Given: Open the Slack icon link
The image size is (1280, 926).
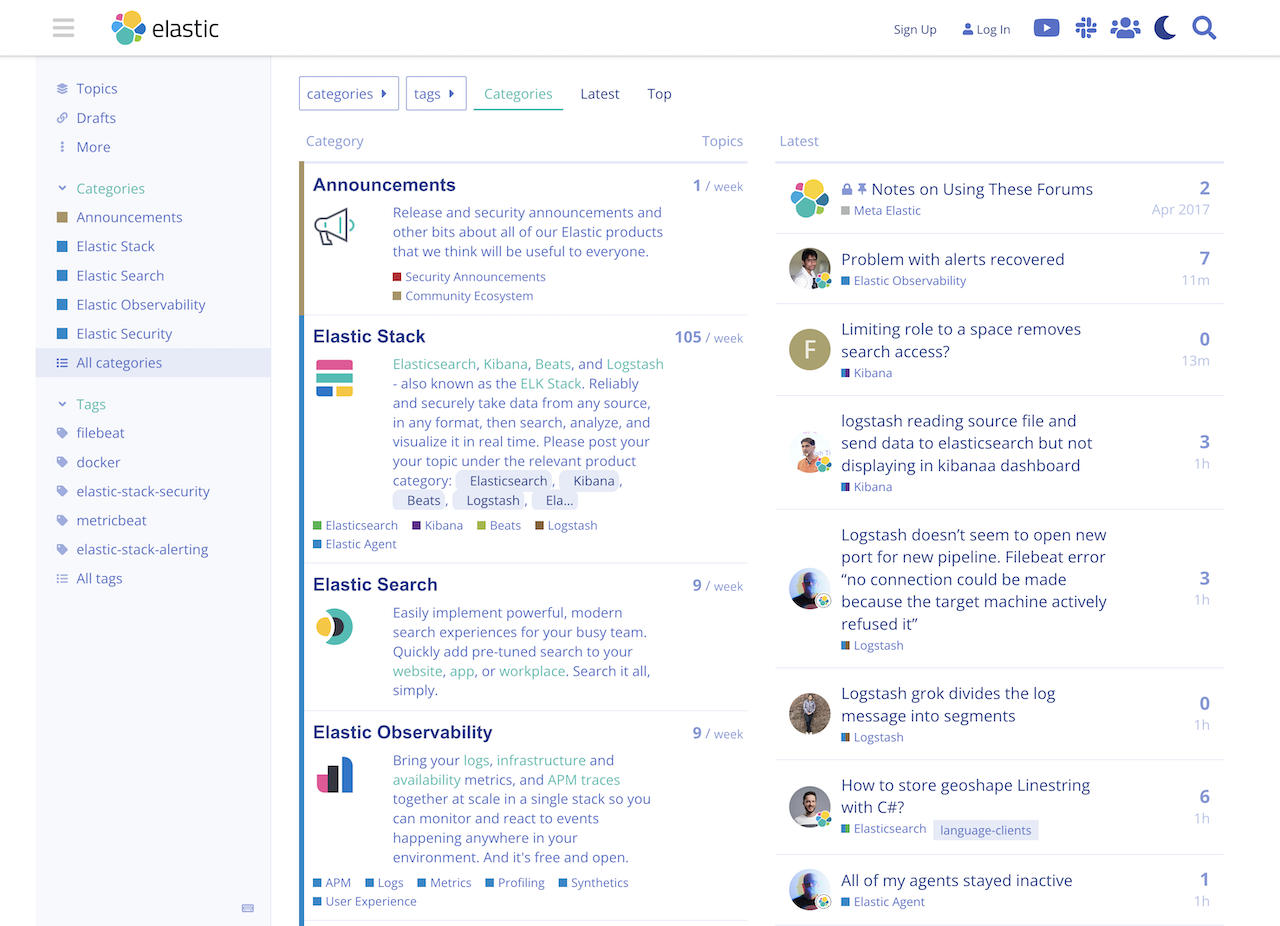Looking at the screenshot, I should pos(1085,28).
